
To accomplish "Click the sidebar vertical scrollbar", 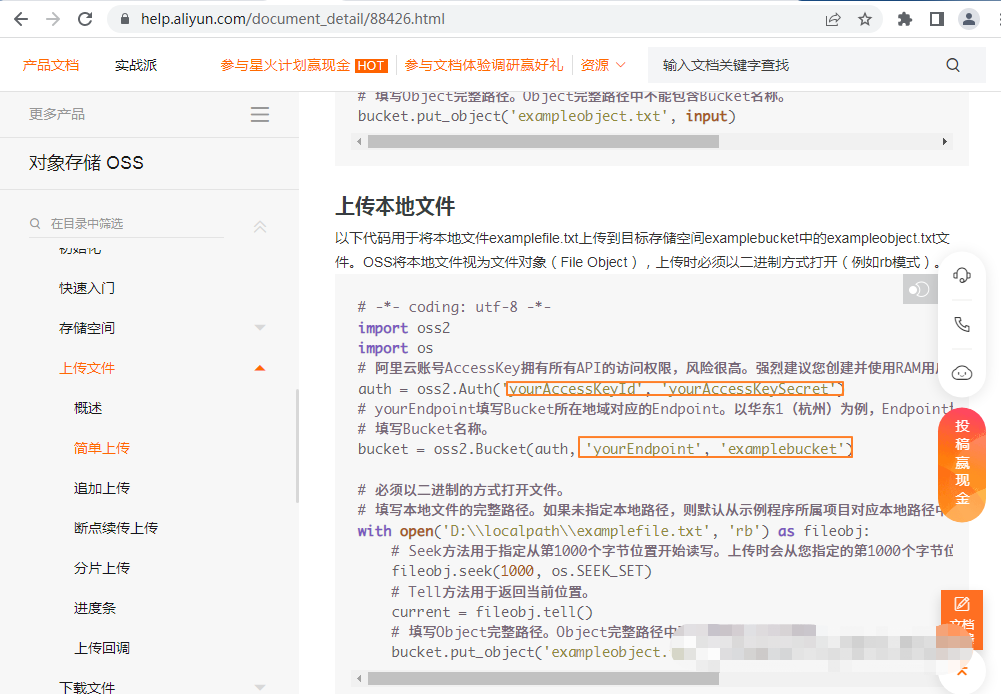I will pyautogui.click(x=297, y=446).
